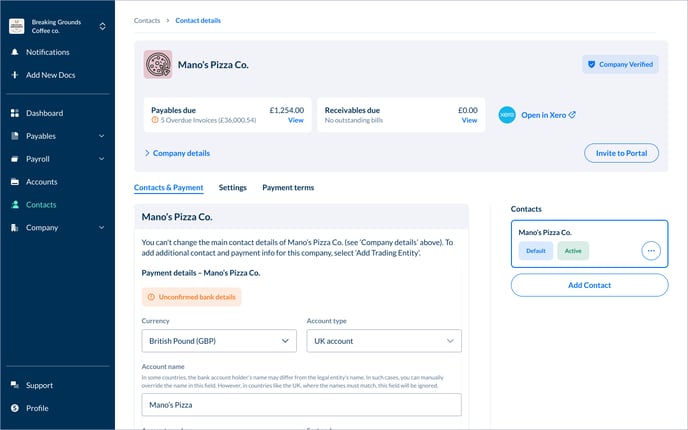
Task: Click the Profile avatar icon
Action: tap(14, 408)
